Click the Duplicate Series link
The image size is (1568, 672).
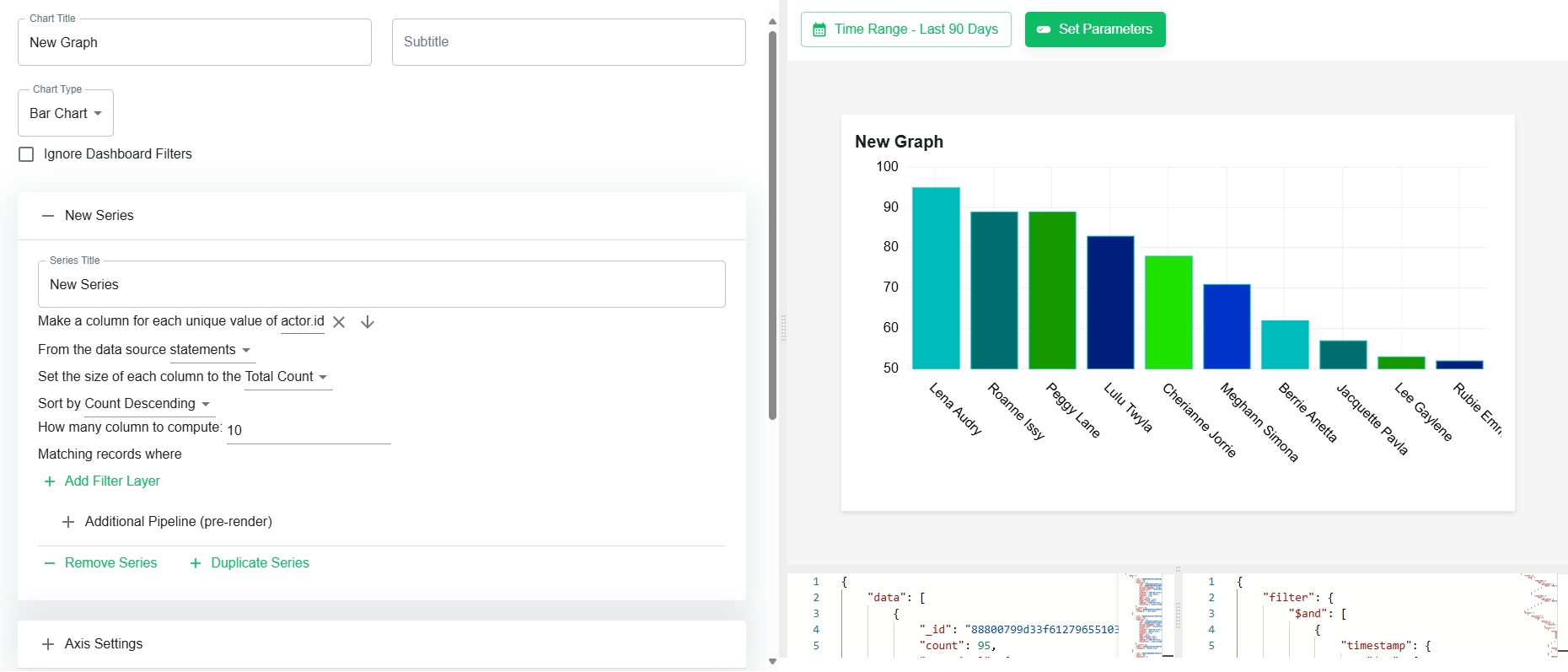tap(260, 563)
